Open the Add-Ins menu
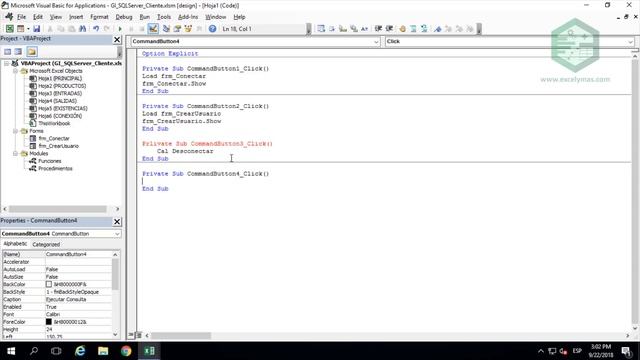The height and width of the screenshot is (360, 640). tap(188, 17)
